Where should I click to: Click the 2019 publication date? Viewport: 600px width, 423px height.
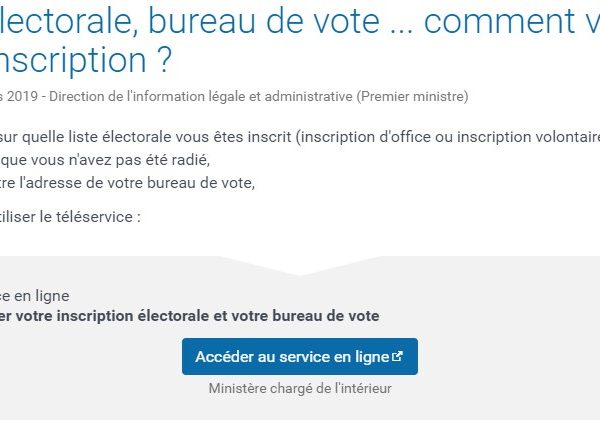(22, 96)
